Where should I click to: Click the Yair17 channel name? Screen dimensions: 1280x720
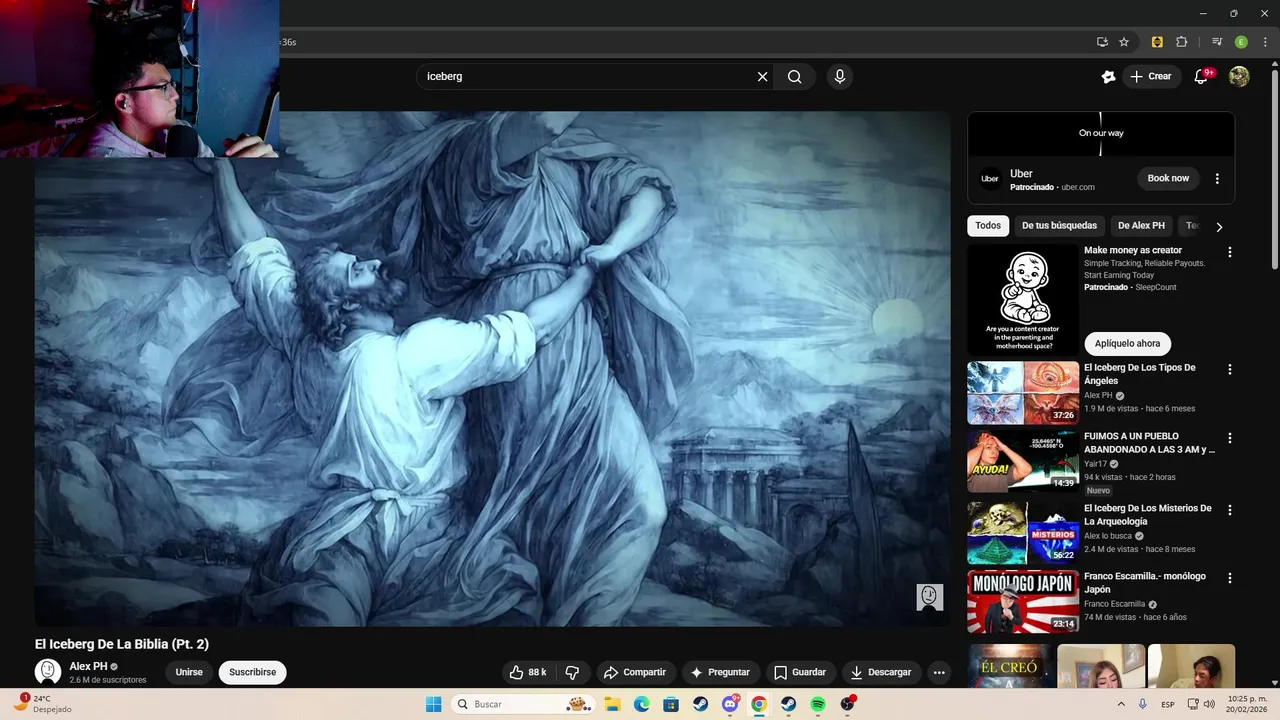[x=1096, y=464]
